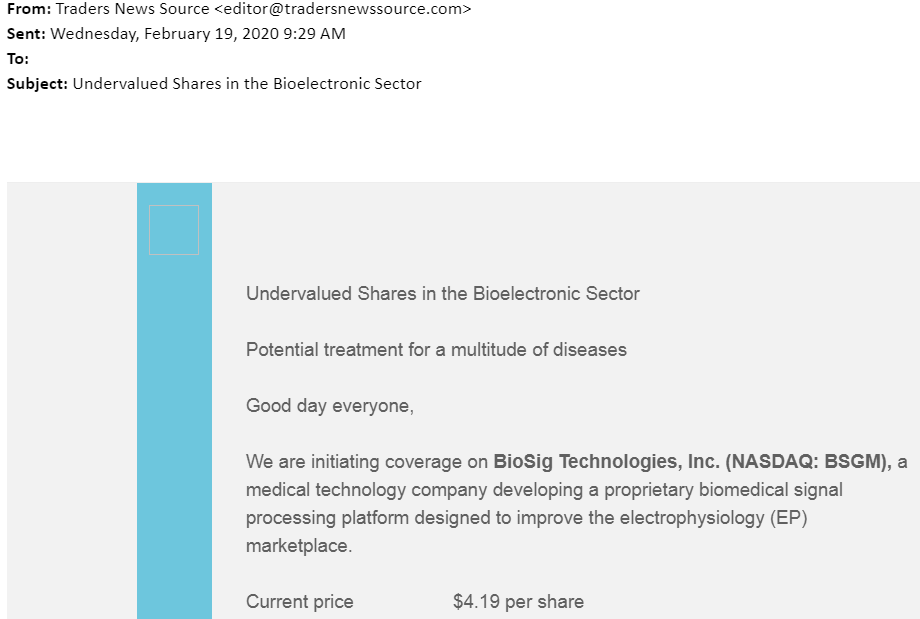
Task: Click the greeting Good day everyone
Action: 330,405
